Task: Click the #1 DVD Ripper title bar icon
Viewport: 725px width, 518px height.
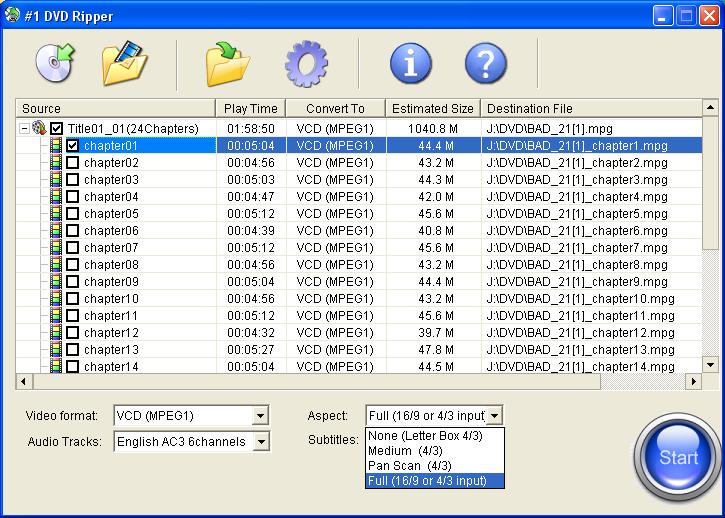Action: pos(12,15)
